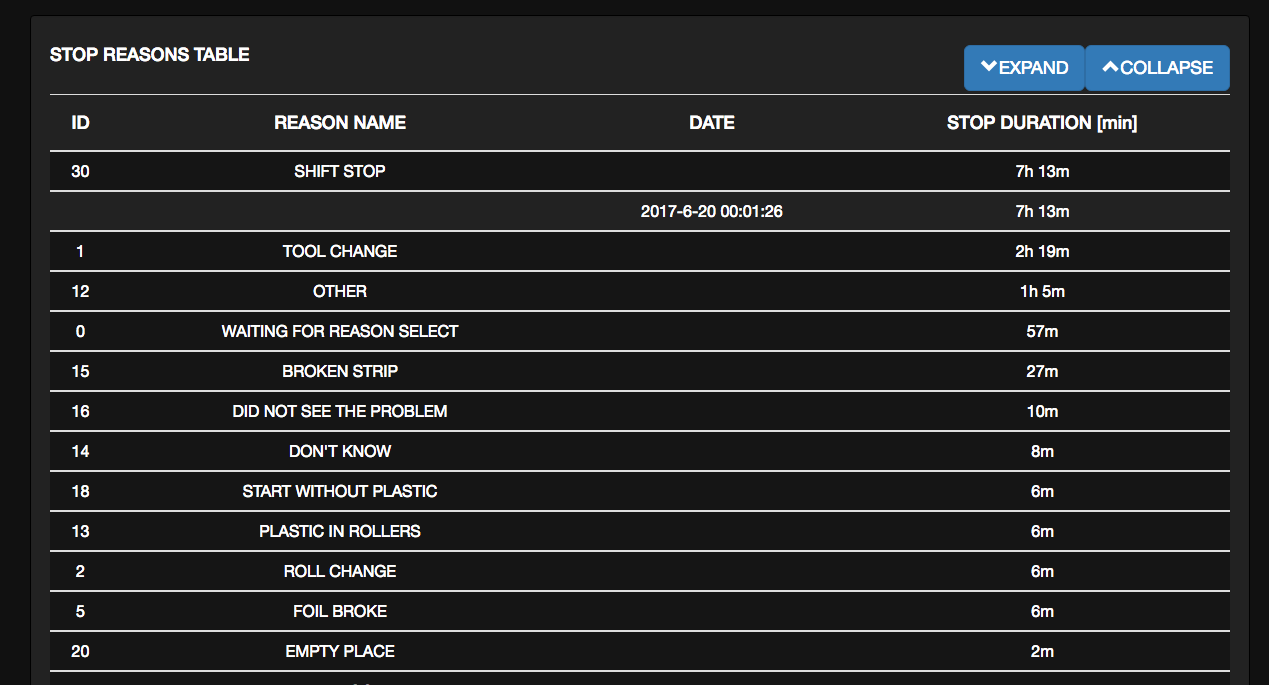Click the FOIL BROKE row

click(x=640, y=611)
